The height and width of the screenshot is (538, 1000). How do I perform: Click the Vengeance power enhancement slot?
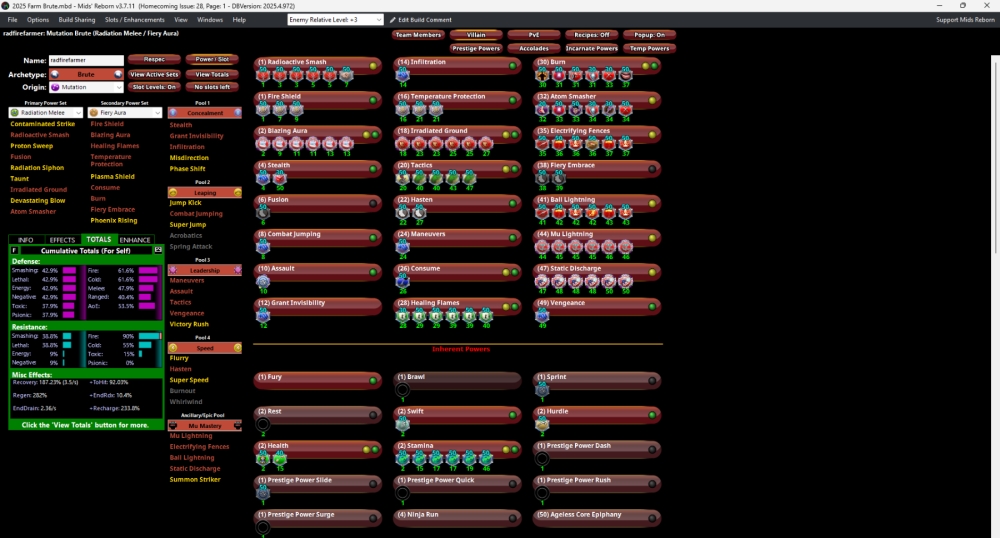coord(541,315)
